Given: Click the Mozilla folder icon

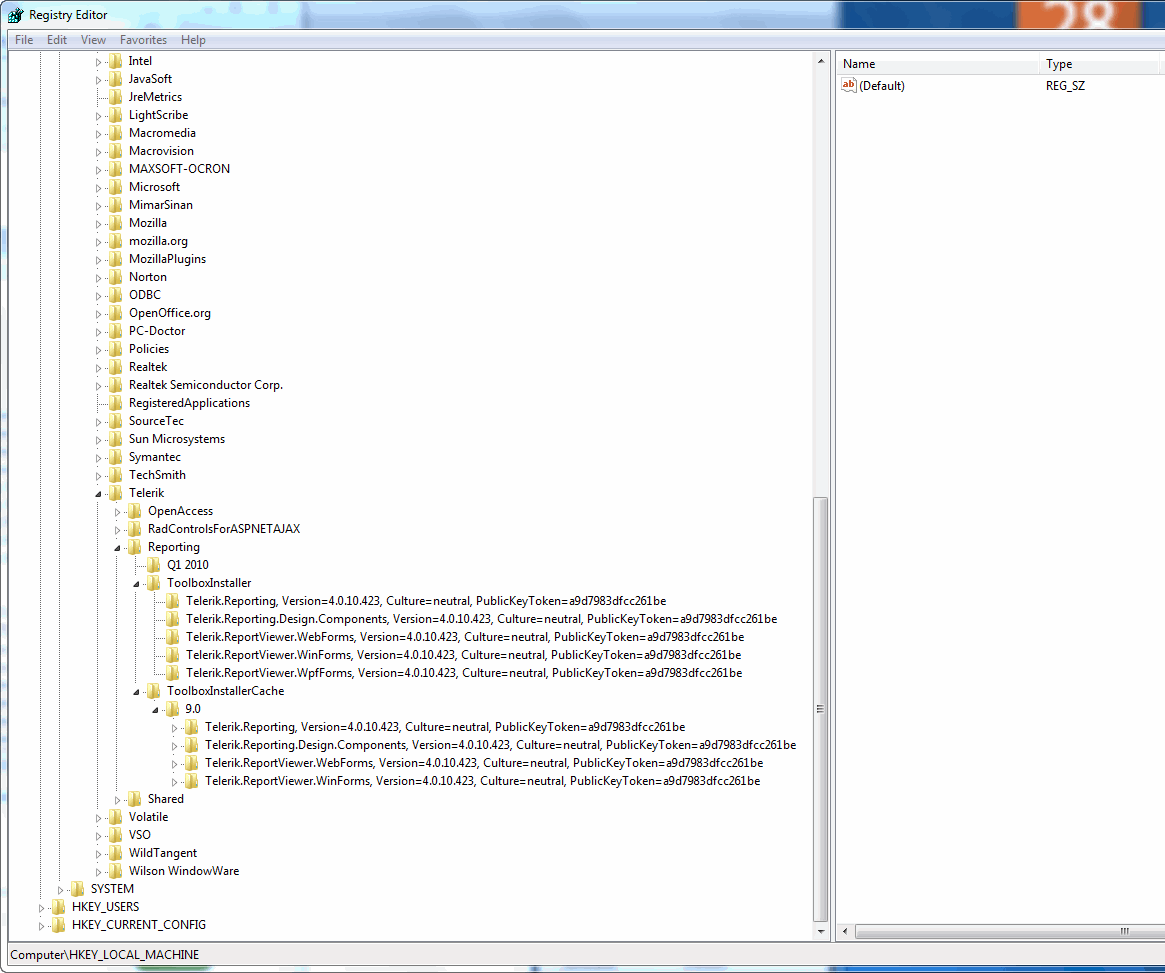Looking at the screenshot, I should click(116, 223).
